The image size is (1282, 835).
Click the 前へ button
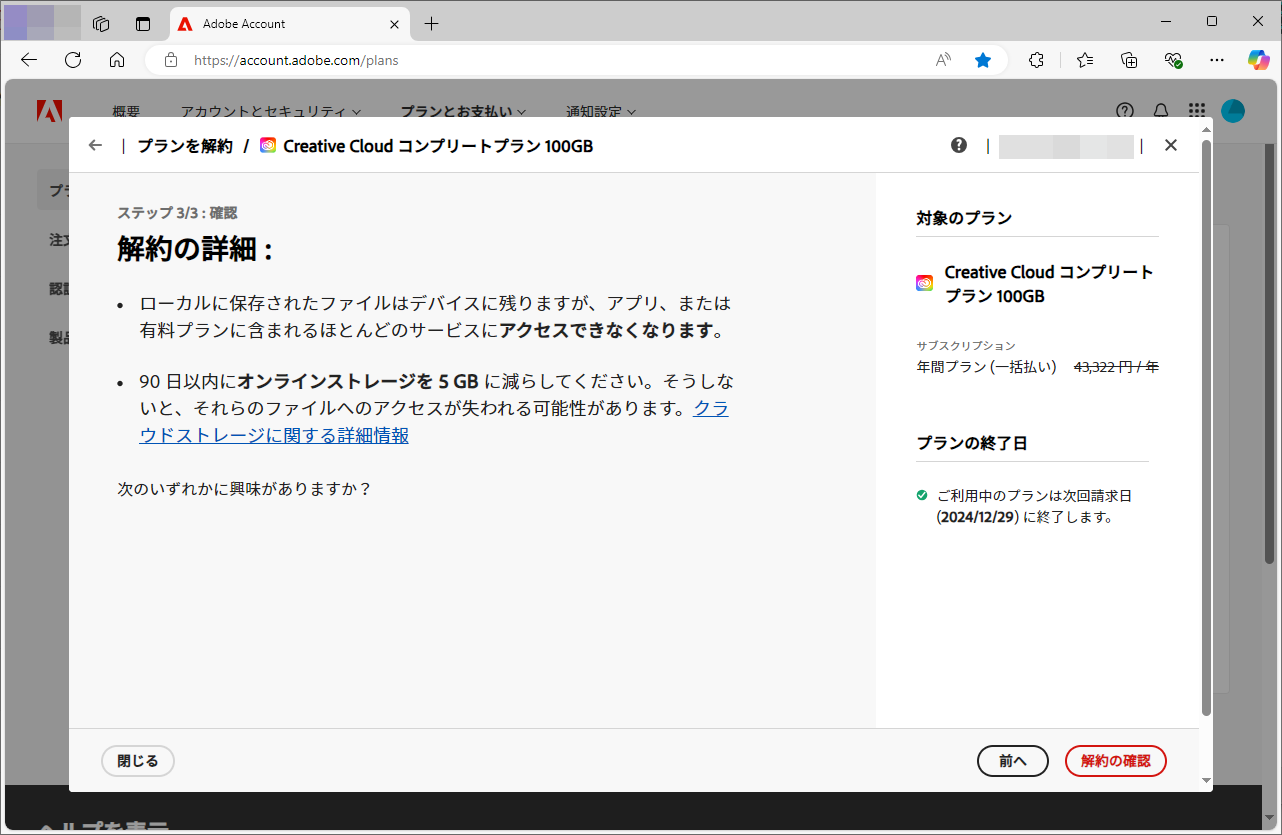1013,761
